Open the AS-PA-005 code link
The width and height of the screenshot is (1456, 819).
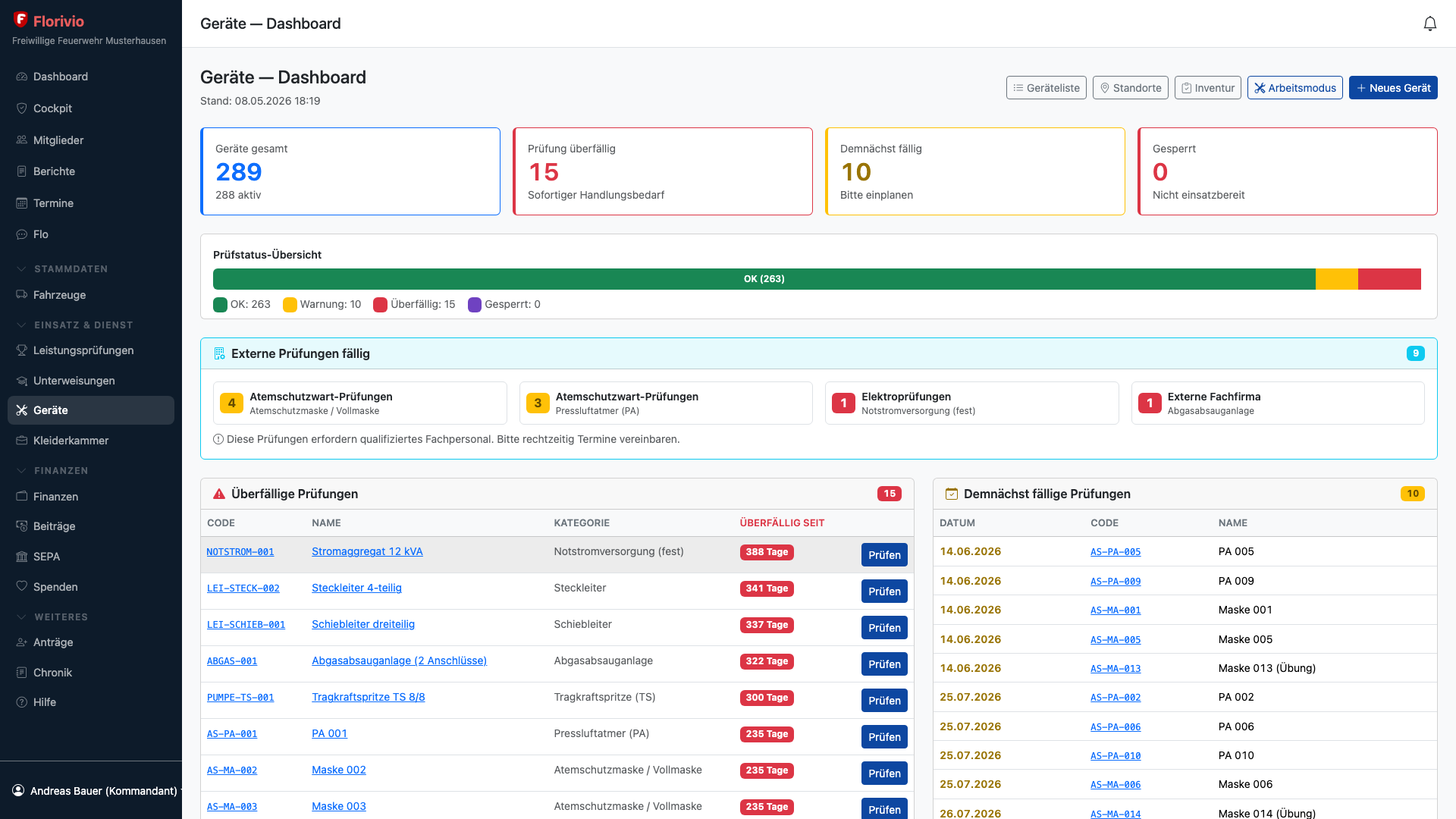[1116, 552]
